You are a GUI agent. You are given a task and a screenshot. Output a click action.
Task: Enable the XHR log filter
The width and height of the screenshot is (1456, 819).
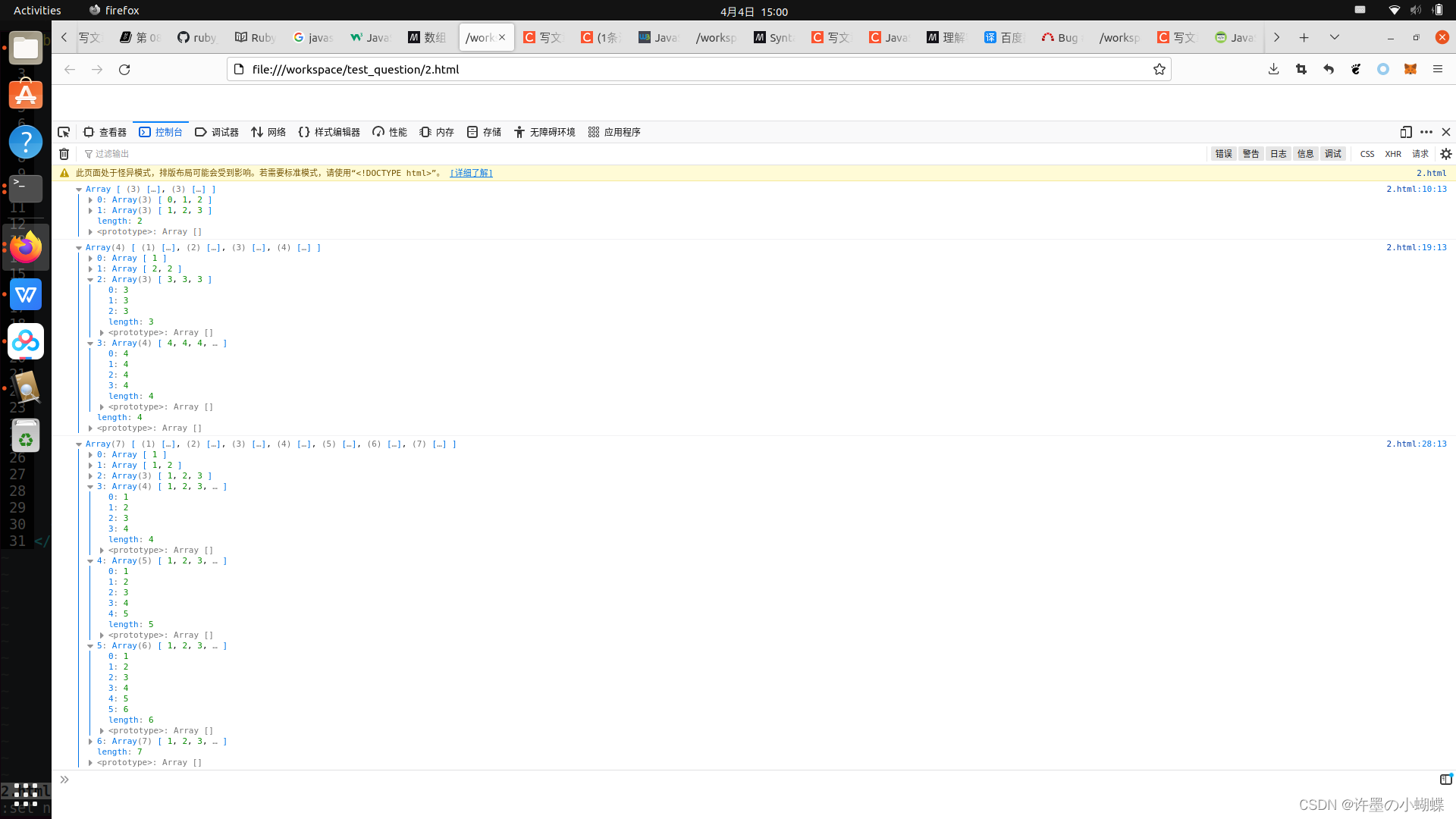1393,154
